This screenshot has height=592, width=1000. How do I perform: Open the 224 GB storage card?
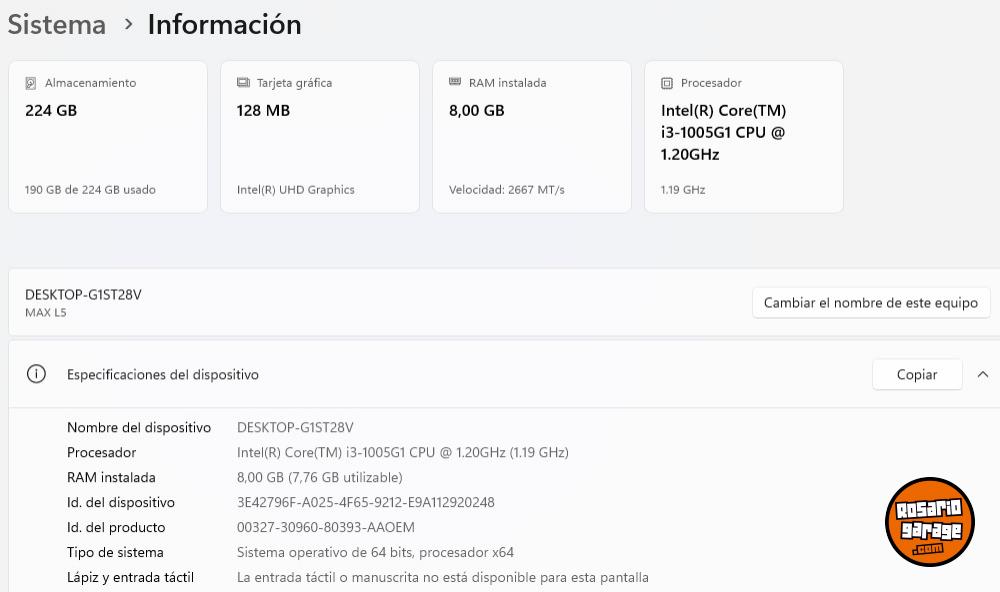click(x=108, y=137)
